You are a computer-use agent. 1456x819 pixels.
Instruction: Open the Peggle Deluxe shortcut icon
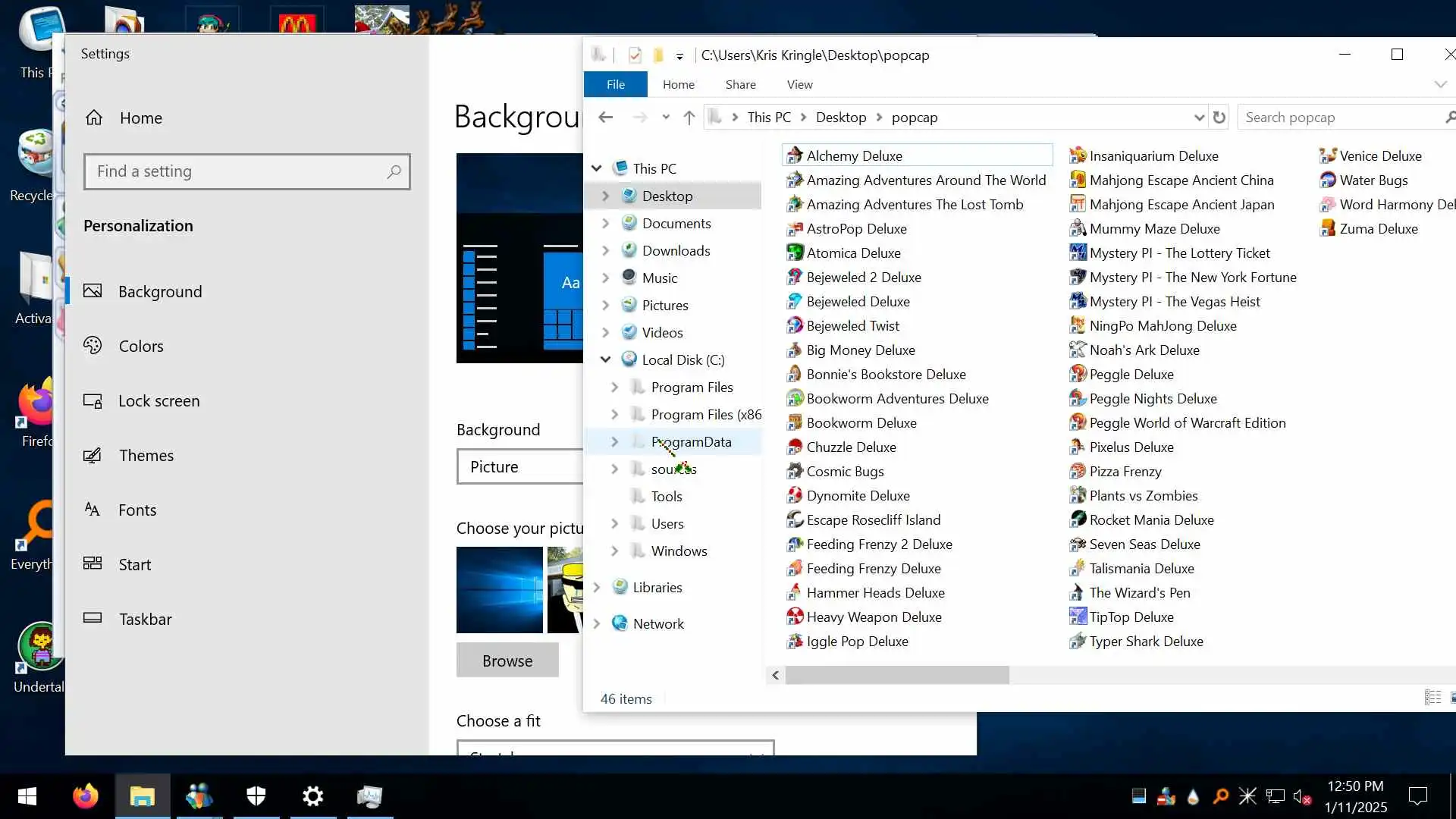coord(1078,375)
